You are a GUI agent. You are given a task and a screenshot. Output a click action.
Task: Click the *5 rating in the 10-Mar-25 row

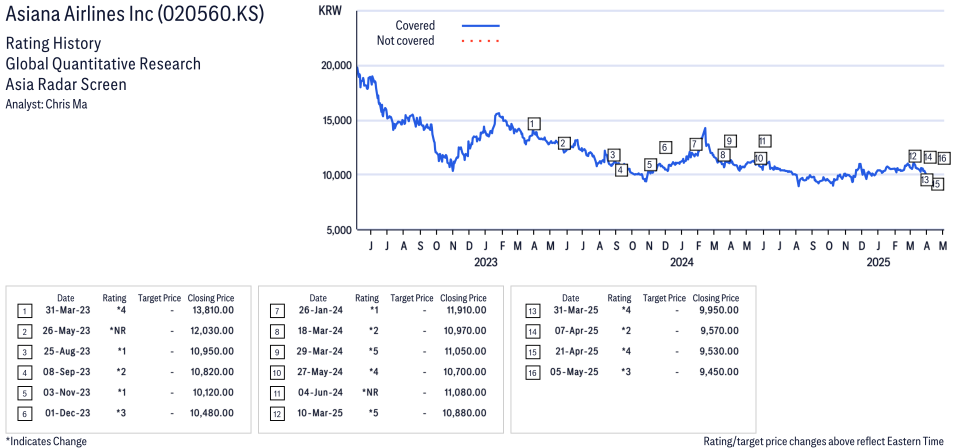[x=373, y=413]
